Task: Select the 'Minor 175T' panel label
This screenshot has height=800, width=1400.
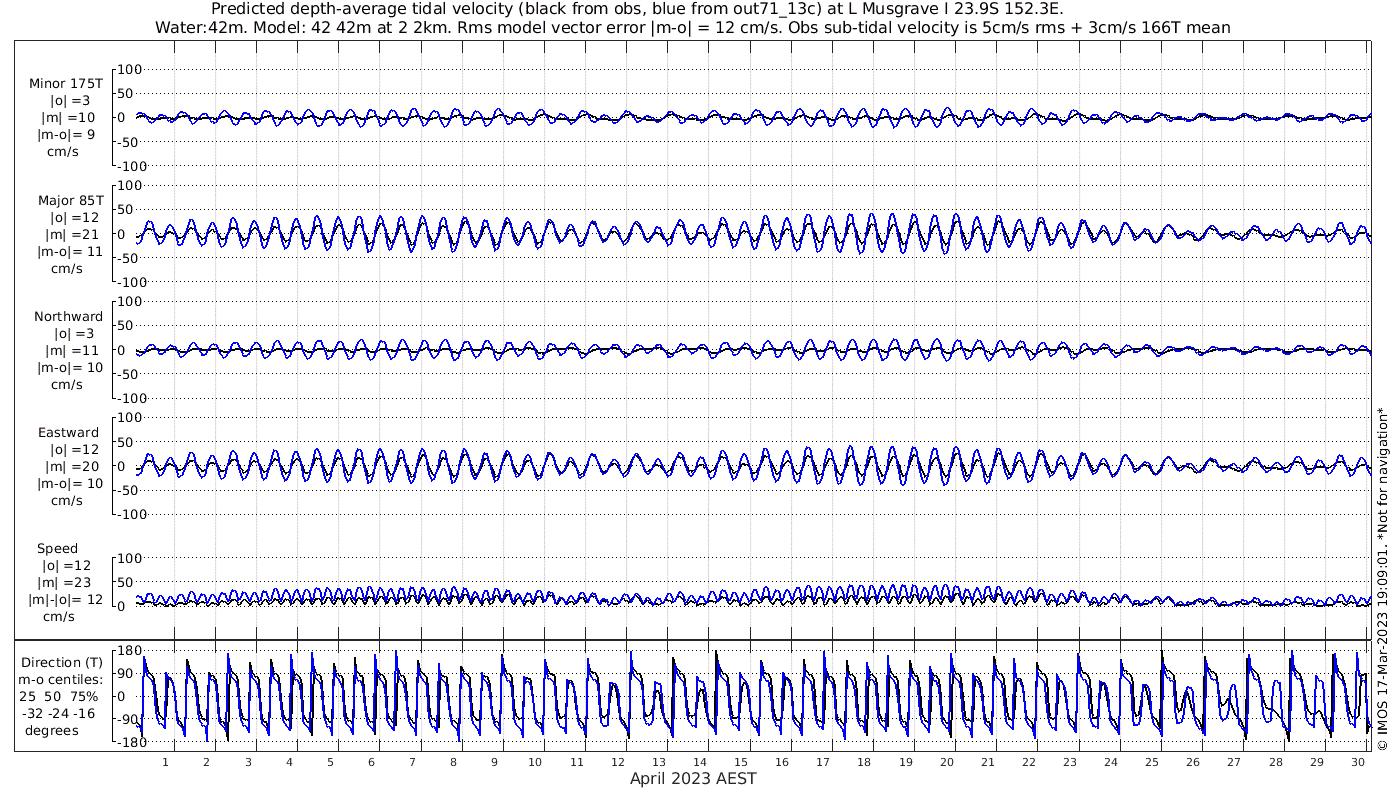Action: 66,84
